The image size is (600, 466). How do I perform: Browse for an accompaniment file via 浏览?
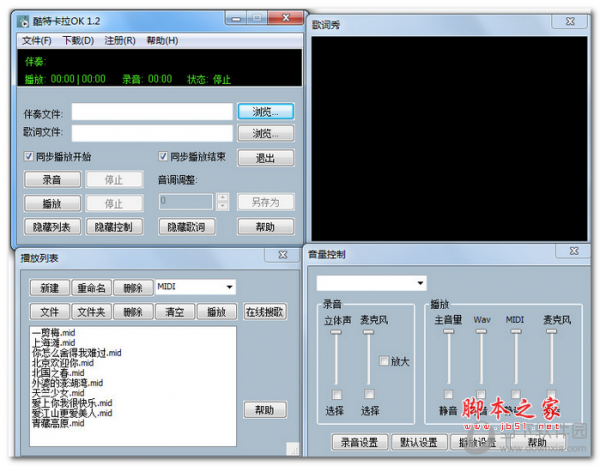tap(266, 112)
